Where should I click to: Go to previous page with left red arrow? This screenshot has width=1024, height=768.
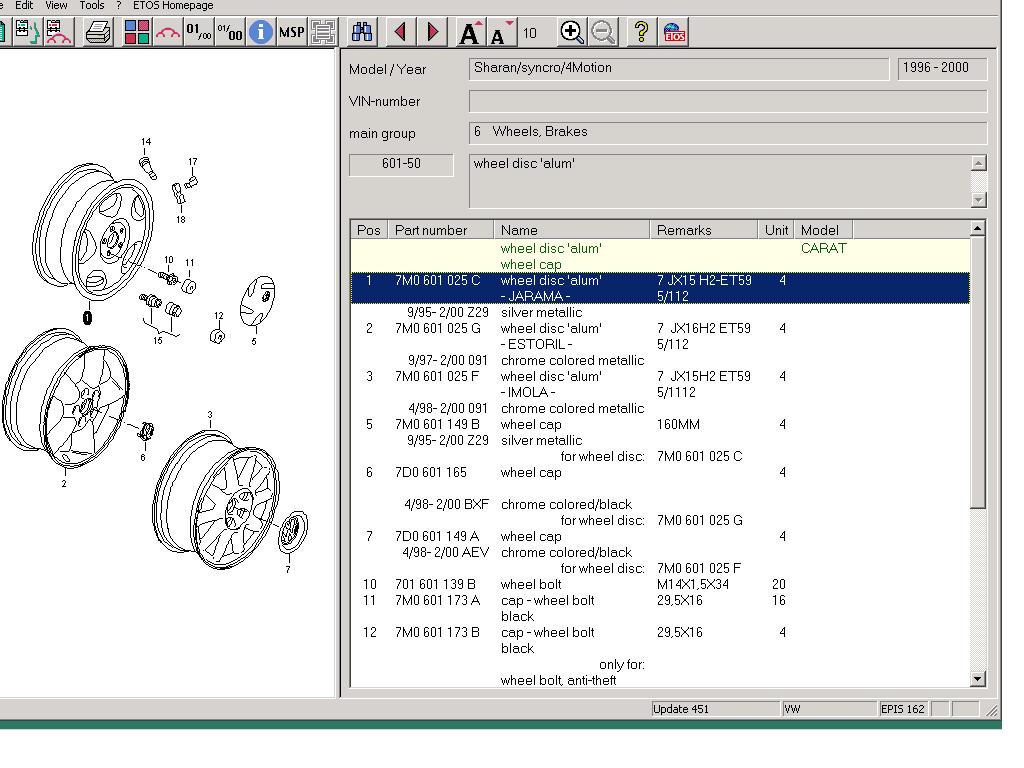[x=401, y=33]
